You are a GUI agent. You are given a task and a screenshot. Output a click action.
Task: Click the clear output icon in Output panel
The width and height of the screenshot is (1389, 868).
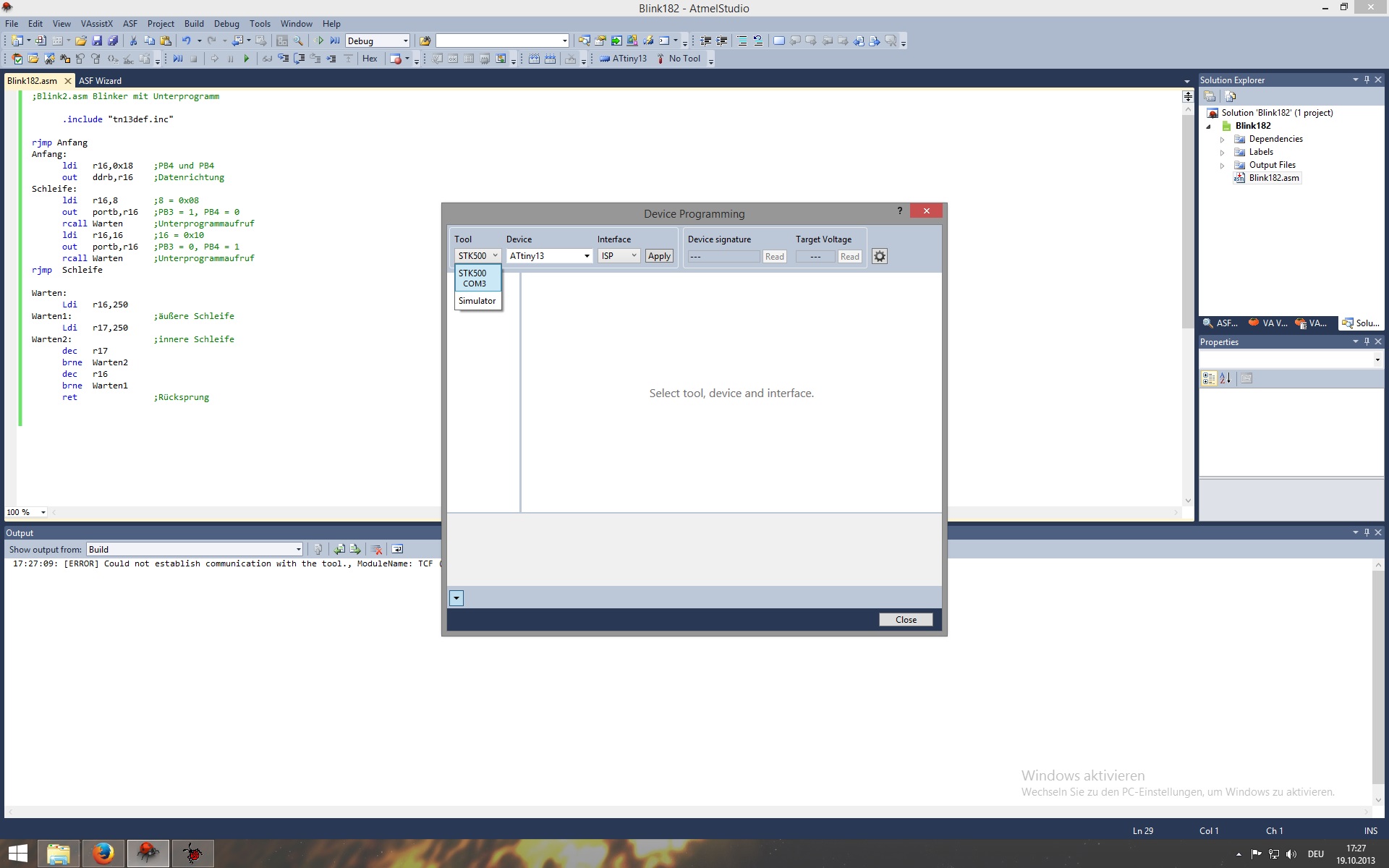(376, 550)
